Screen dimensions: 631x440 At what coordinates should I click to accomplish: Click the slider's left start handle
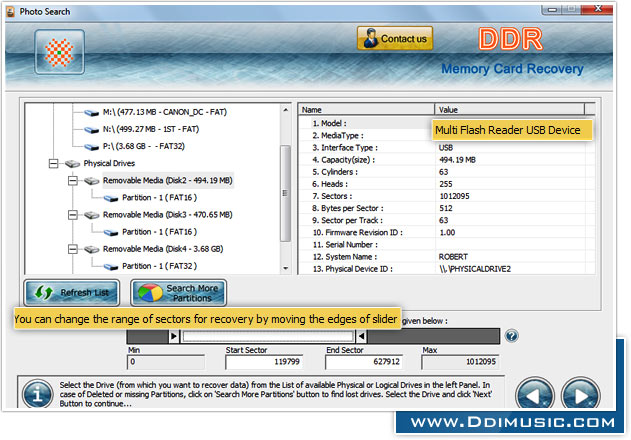173,336
